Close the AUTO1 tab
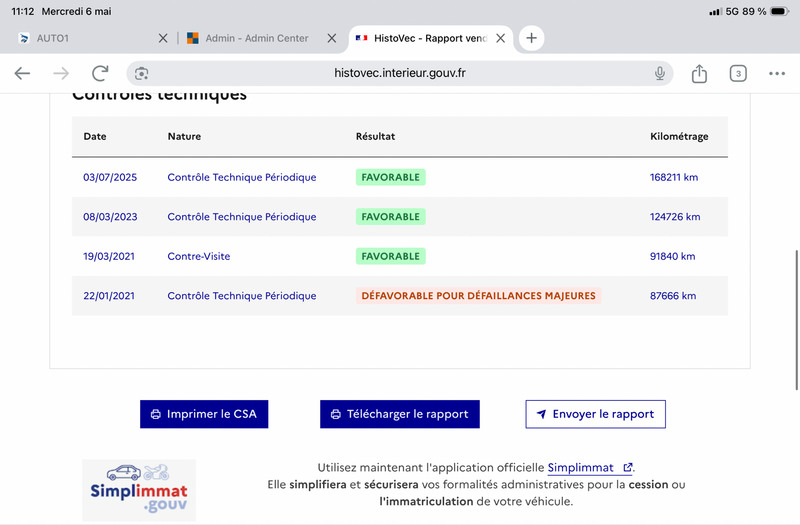The height and width of the screenshot is (525, 800). pos(163,38)
